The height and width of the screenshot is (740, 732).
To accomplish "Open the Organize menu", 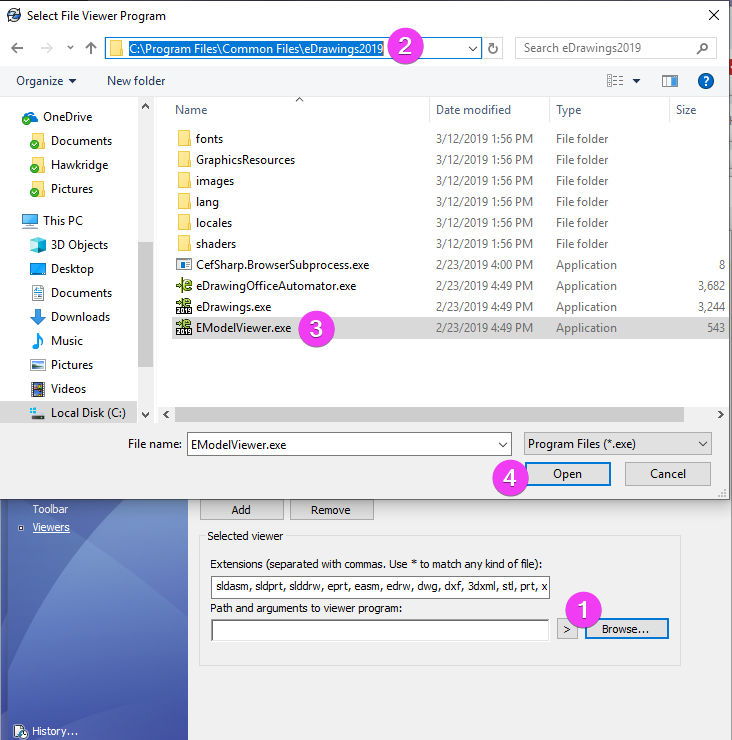I will [46, 81].
